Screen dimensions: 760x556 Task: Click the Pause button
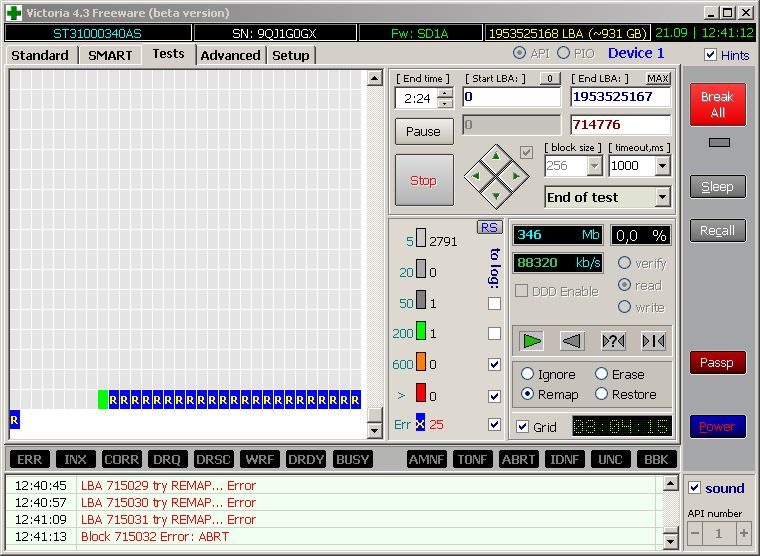coord(424,131)
